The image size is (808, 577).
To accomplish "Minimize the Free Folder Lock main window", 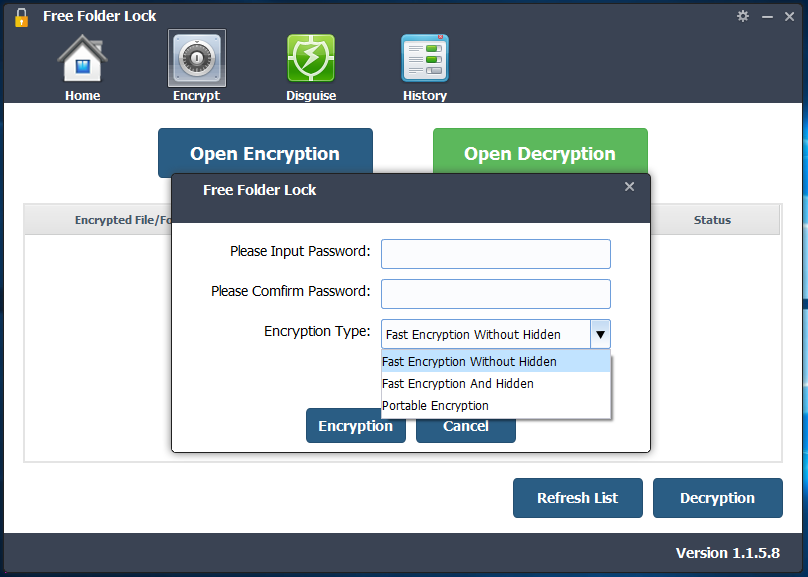I will [767, 16].
